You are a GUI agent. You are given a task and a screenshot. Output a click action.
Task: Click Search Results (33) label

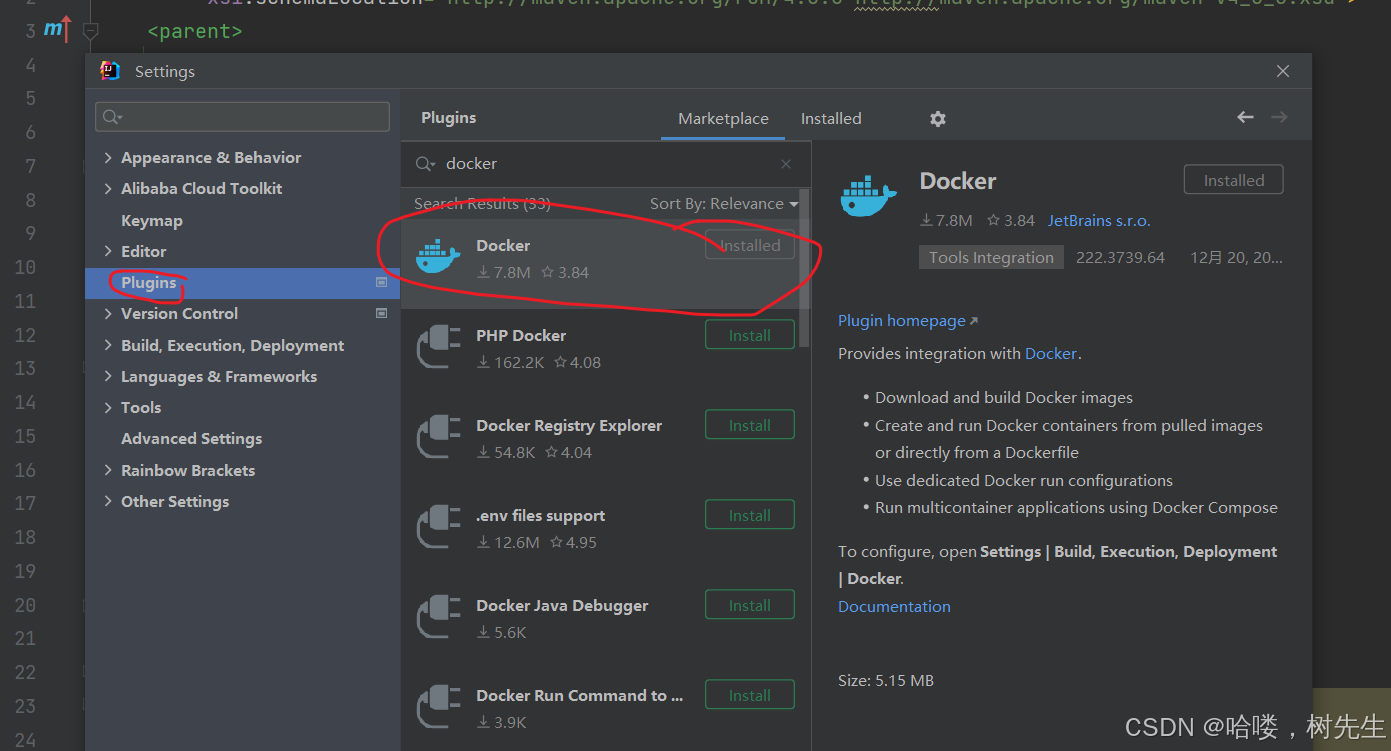[x=482, y=204]
